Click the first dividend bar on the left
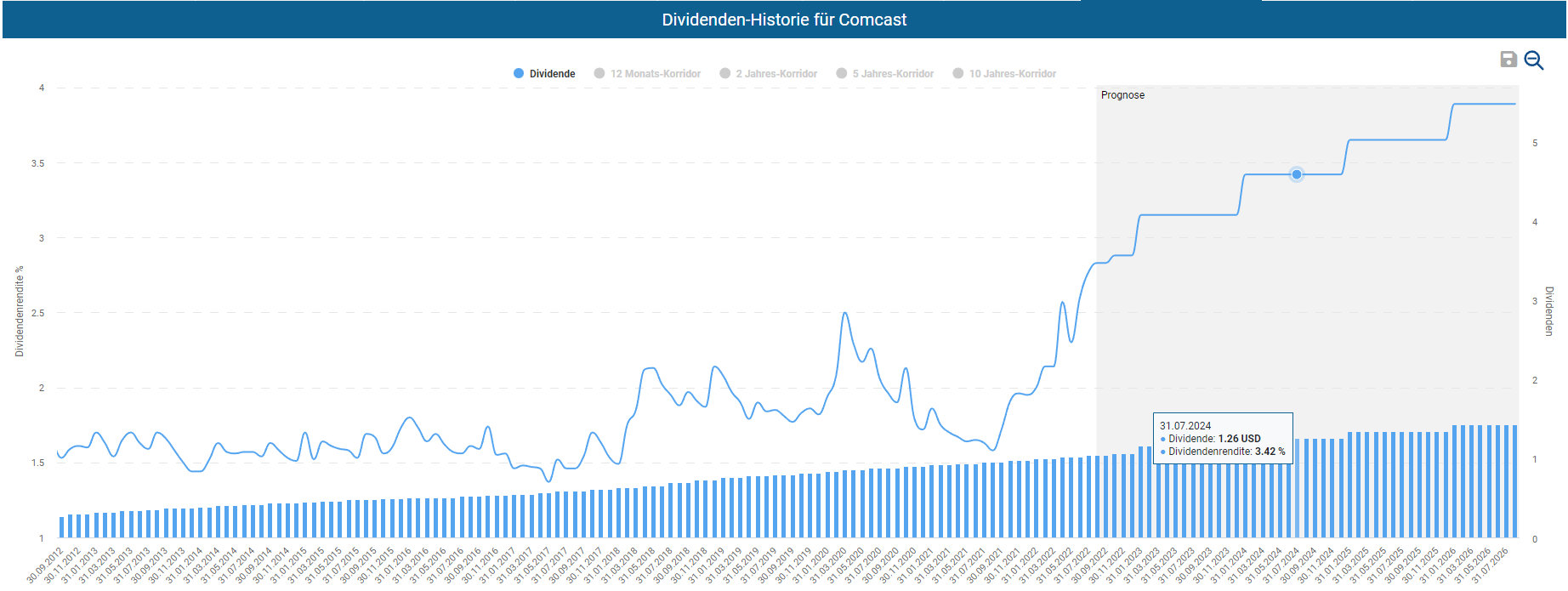Viewport: 1568px width, 591px height. (x=61, y=527)
